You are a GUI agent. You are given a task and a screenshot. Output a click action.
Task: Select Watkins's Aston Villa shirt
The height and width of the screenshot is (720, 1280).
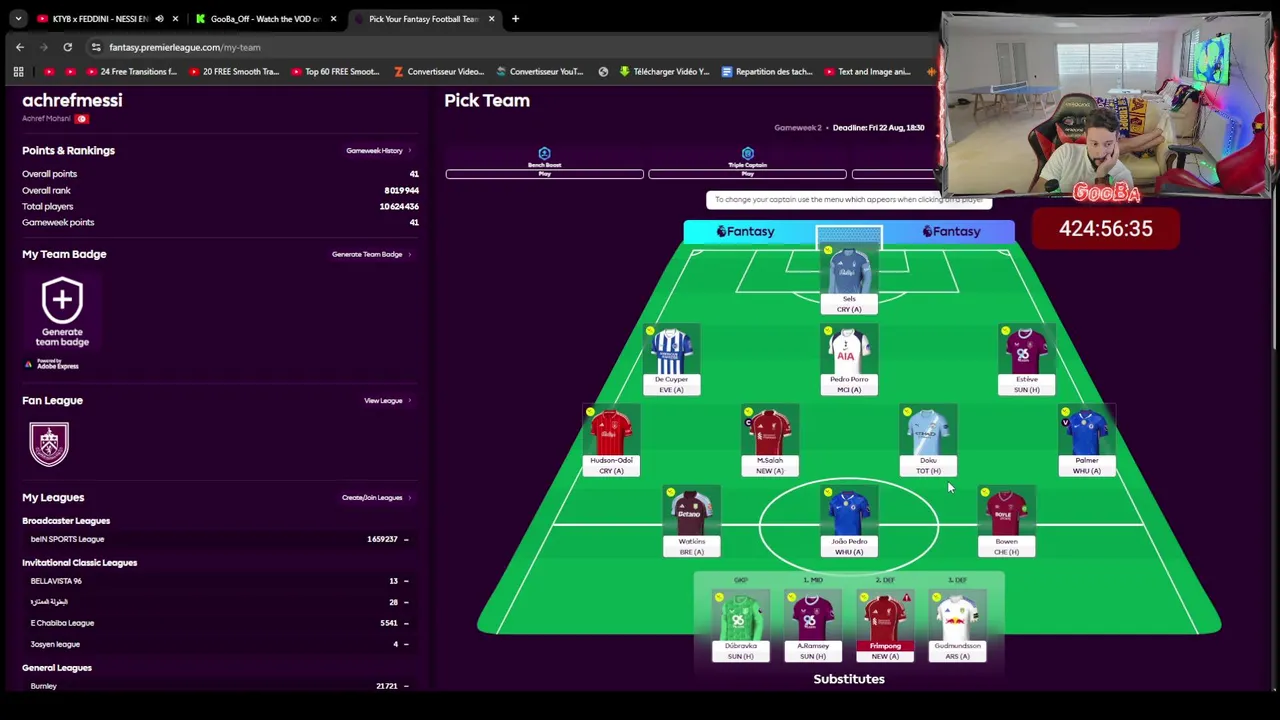point(691,513)
